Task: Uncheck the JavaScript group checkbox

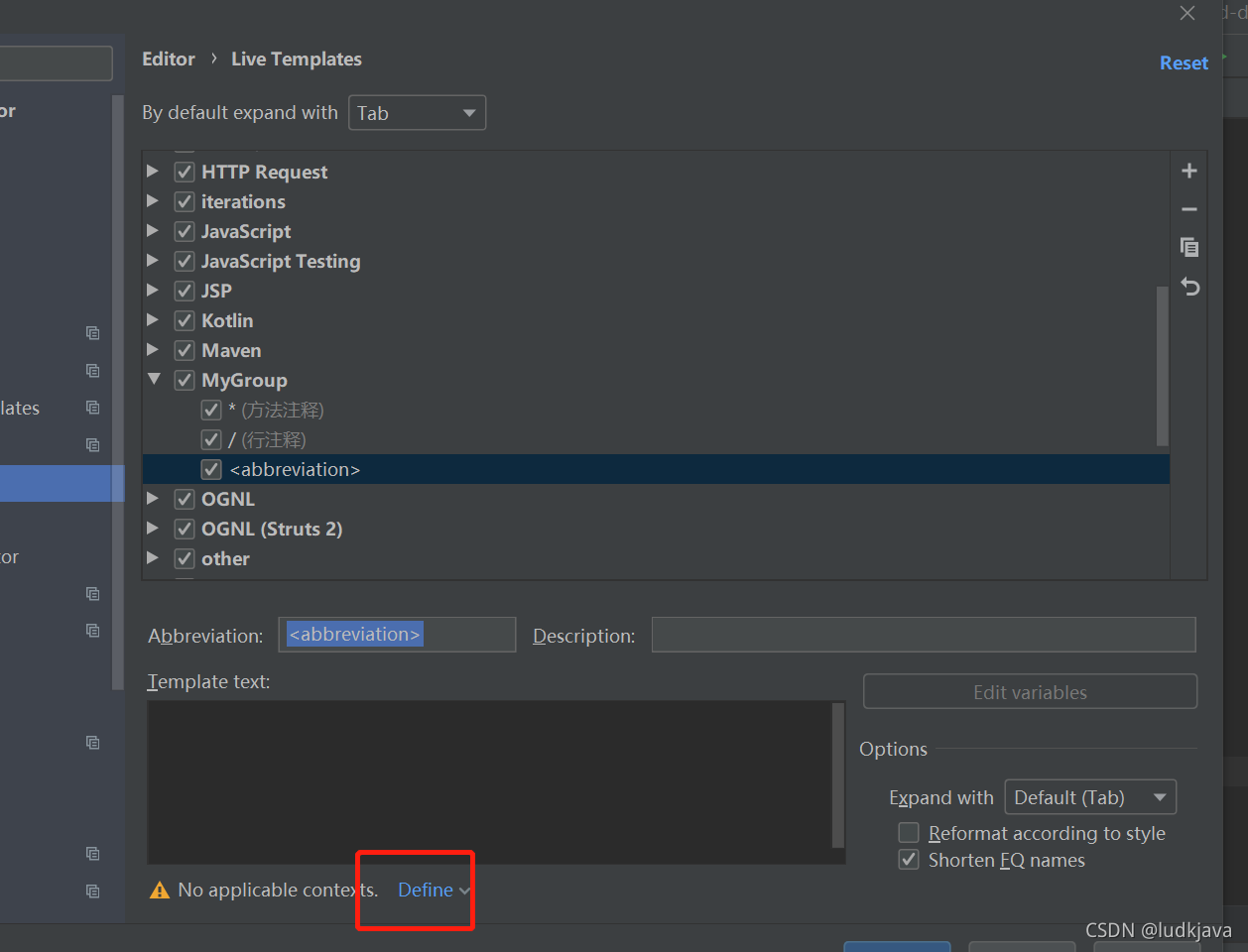Action: (x=185, y=231)
